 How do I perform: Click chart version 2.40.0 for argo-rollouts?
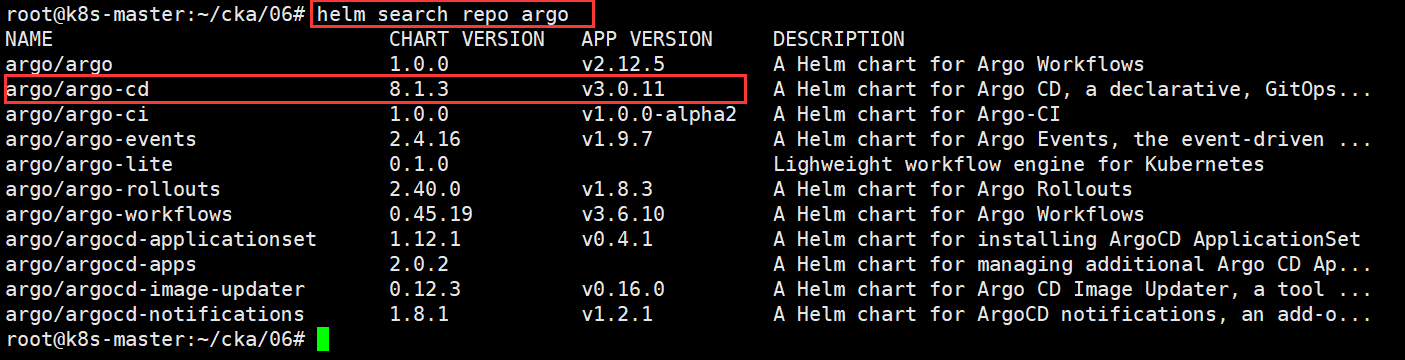pyautogui.click(x=425, y=190)
